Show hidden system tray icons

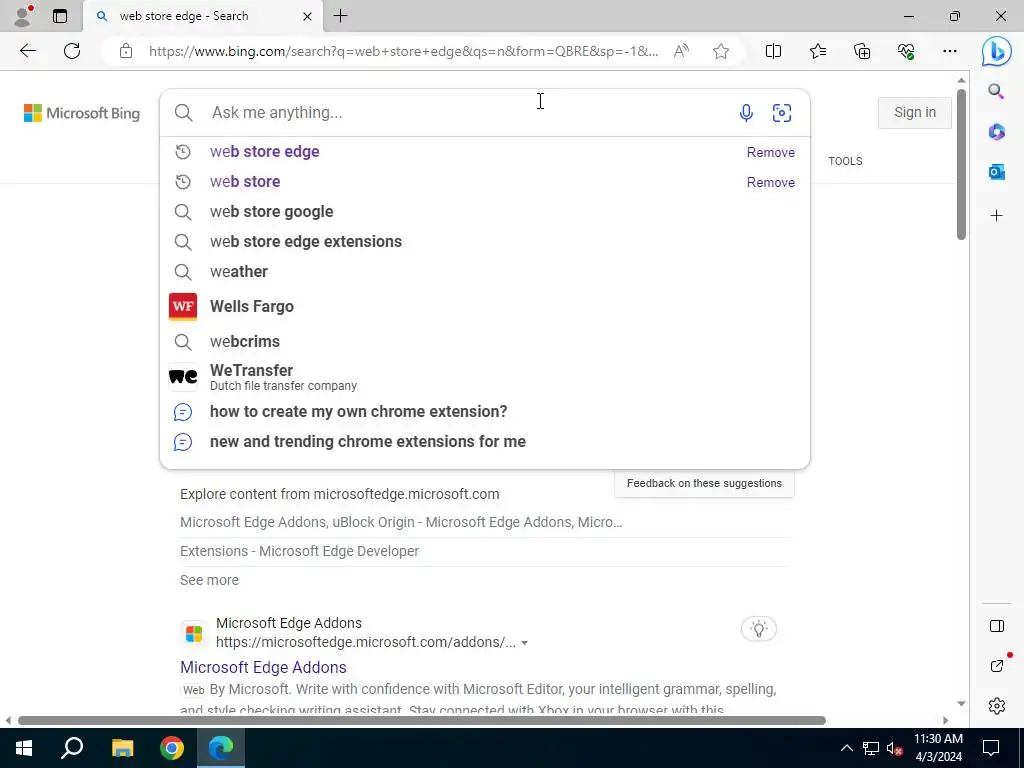[x=846, y=748]
